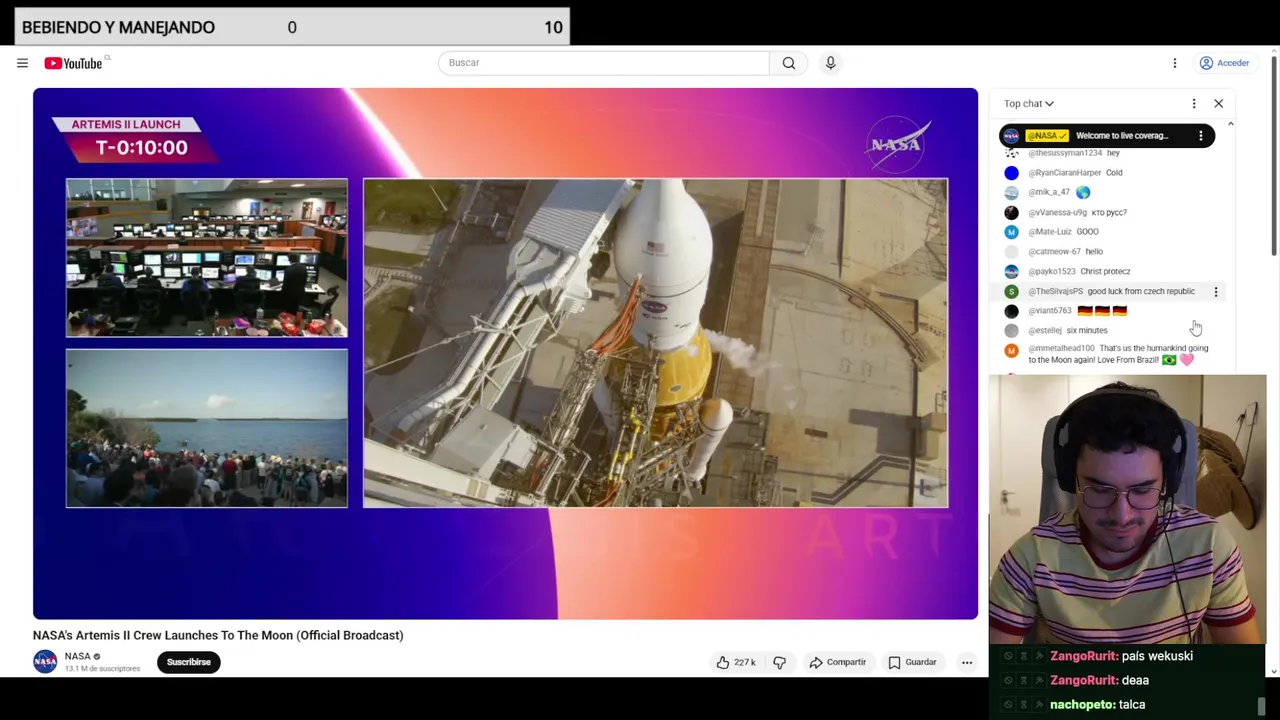Screen dimensions: 1280x720
Task: Open more actions three-dot menu below video
Action: click(967, 662)
